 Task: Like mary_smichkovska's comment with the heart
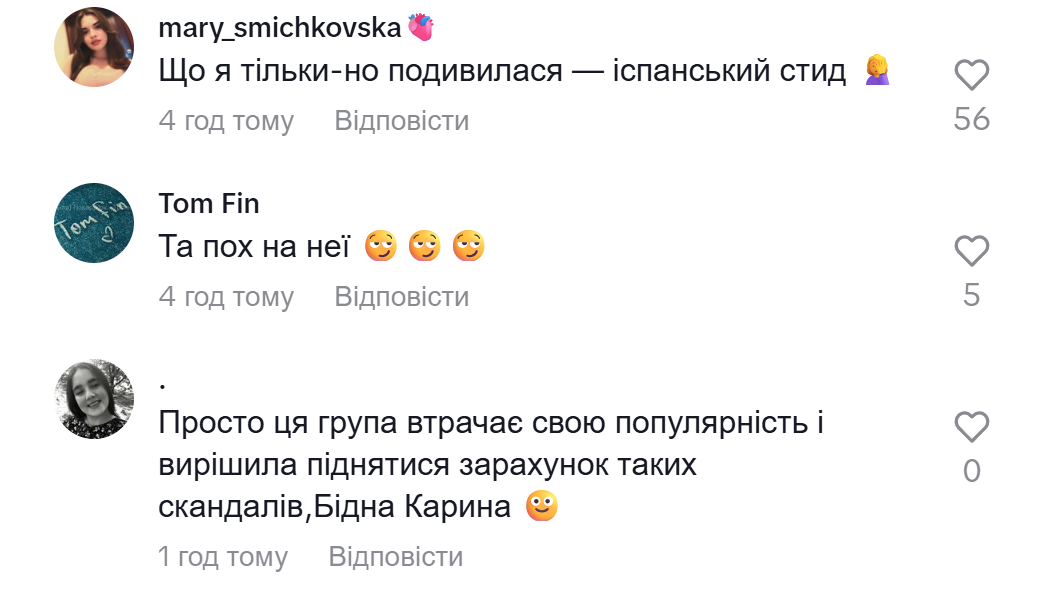click(x=971, y=76)
